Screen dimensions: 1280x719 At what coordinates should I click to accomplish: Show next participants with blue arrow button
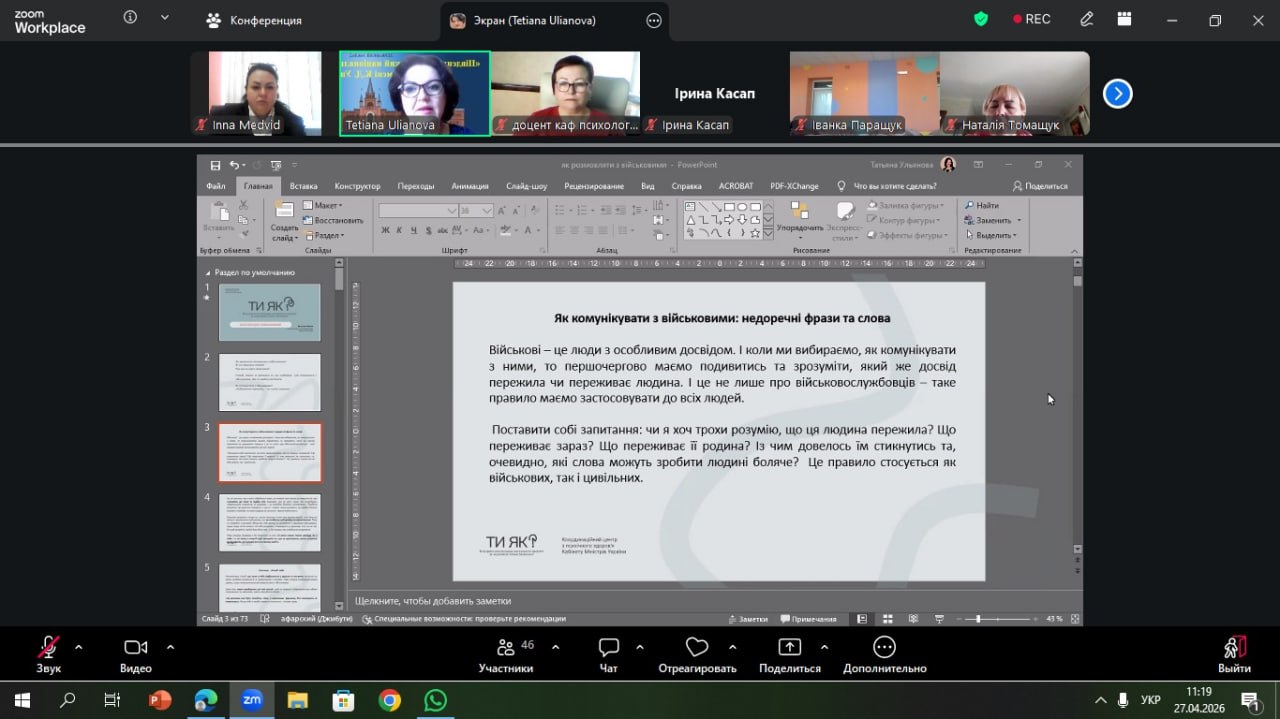coord(1117,94)
